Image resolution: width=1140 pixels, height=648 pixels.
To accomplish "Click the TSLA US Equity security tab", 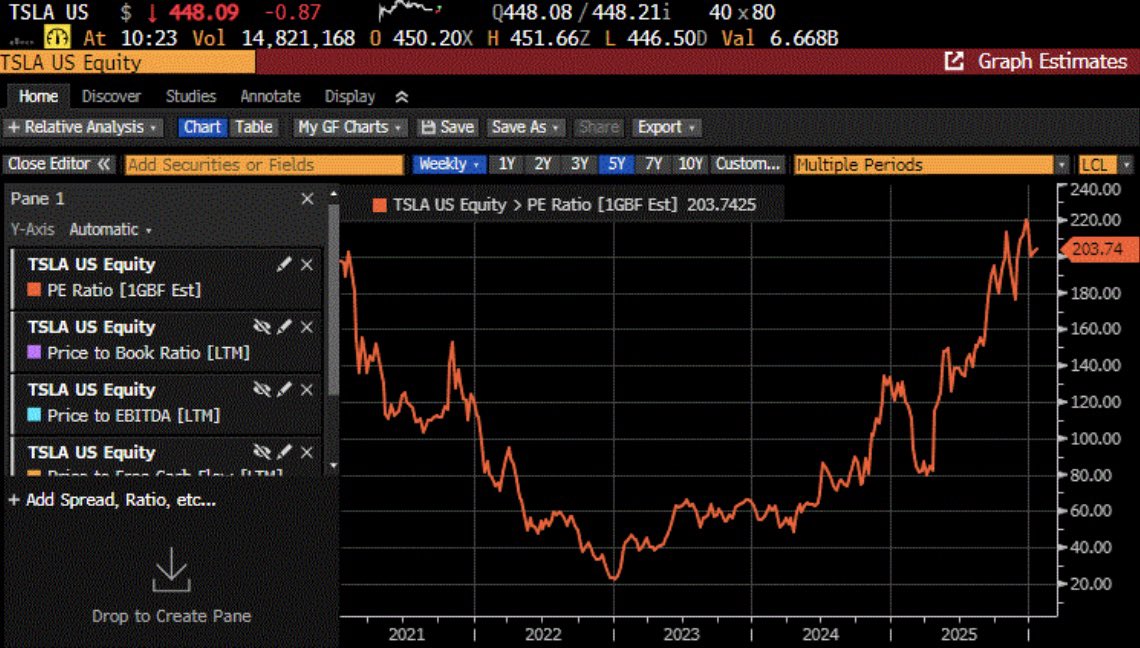I will 127,63.
